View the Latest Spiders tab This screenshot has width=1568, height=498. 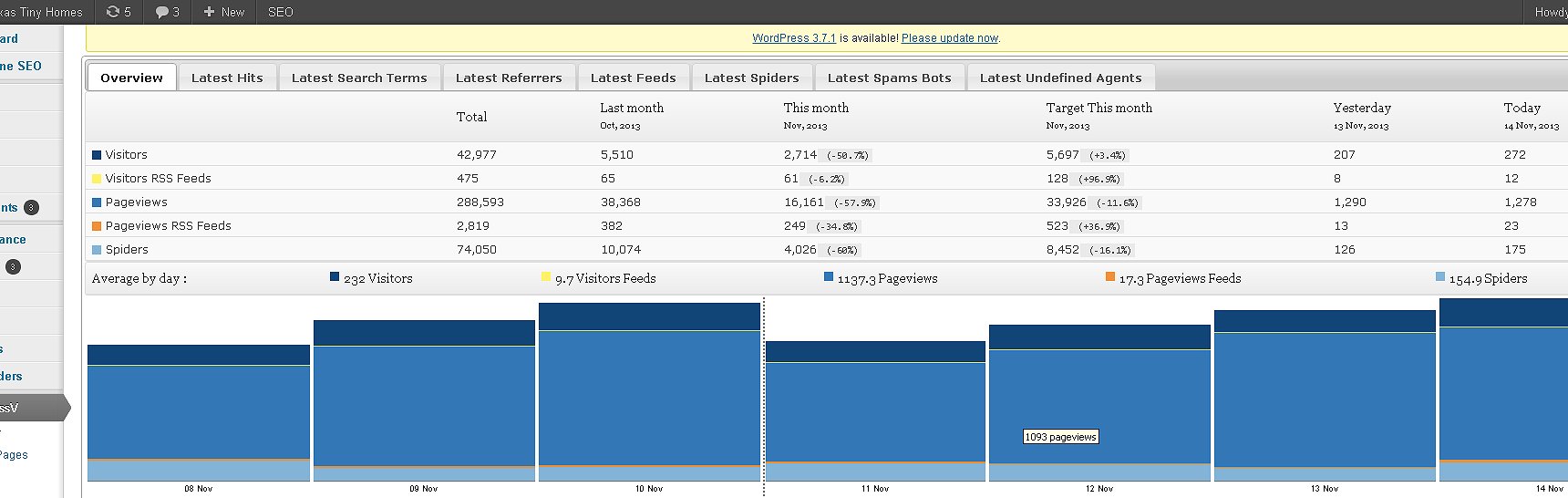751,78
